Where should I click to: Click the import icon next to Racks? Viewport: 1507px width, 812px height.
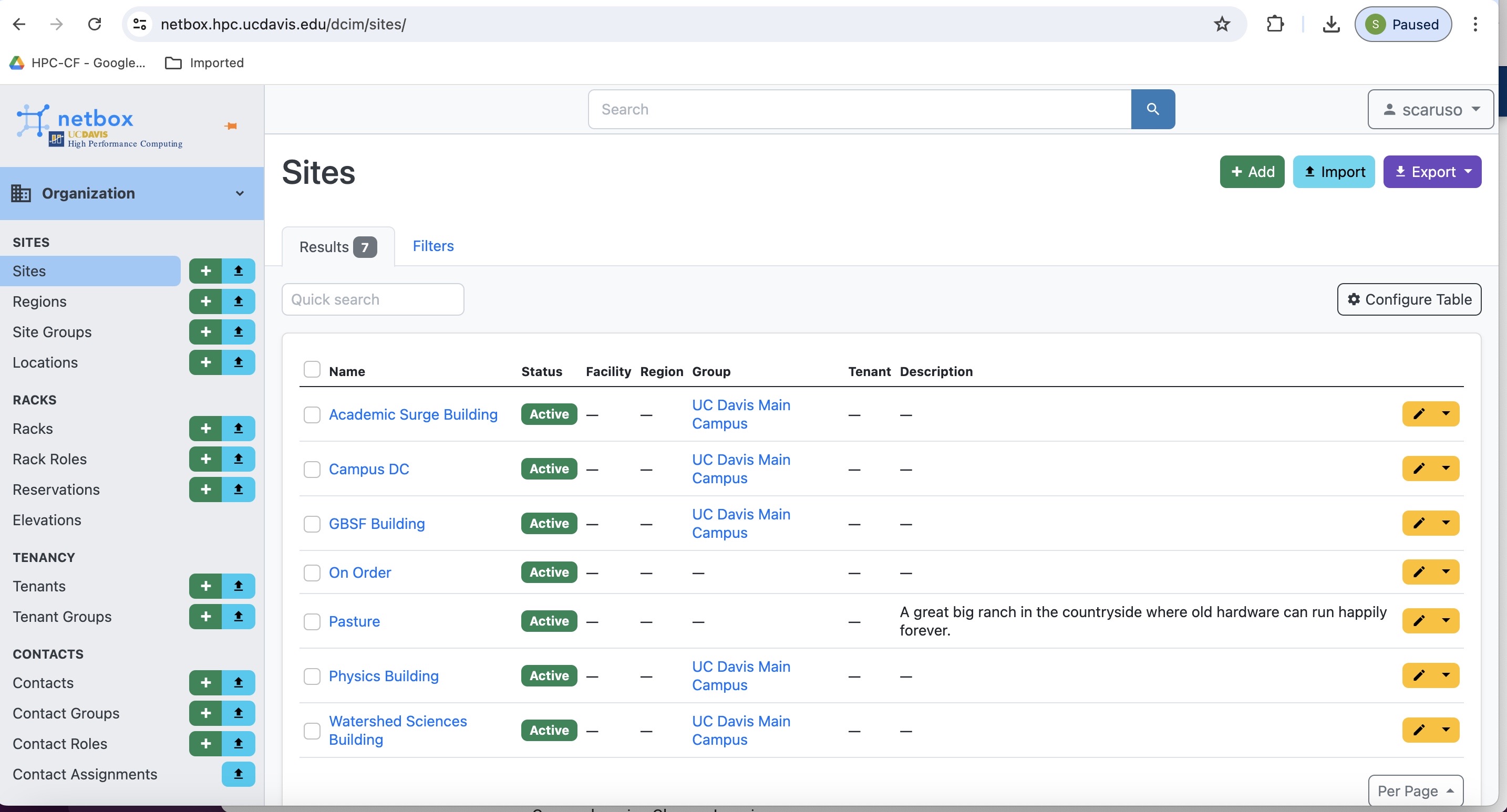[x=238, y=429]
